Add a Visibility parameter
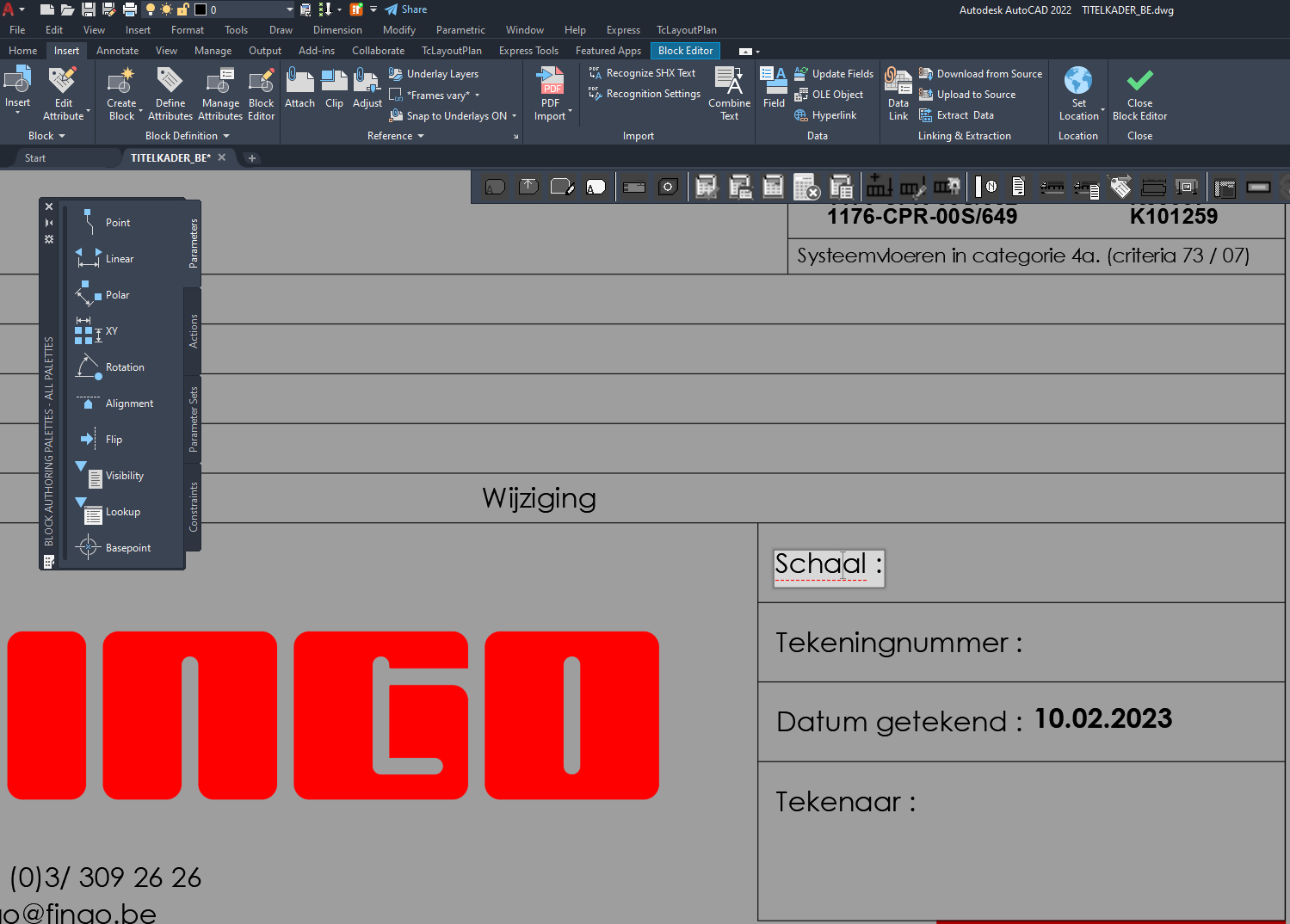This screenshot has width=1290, height=924. [112, 475]
